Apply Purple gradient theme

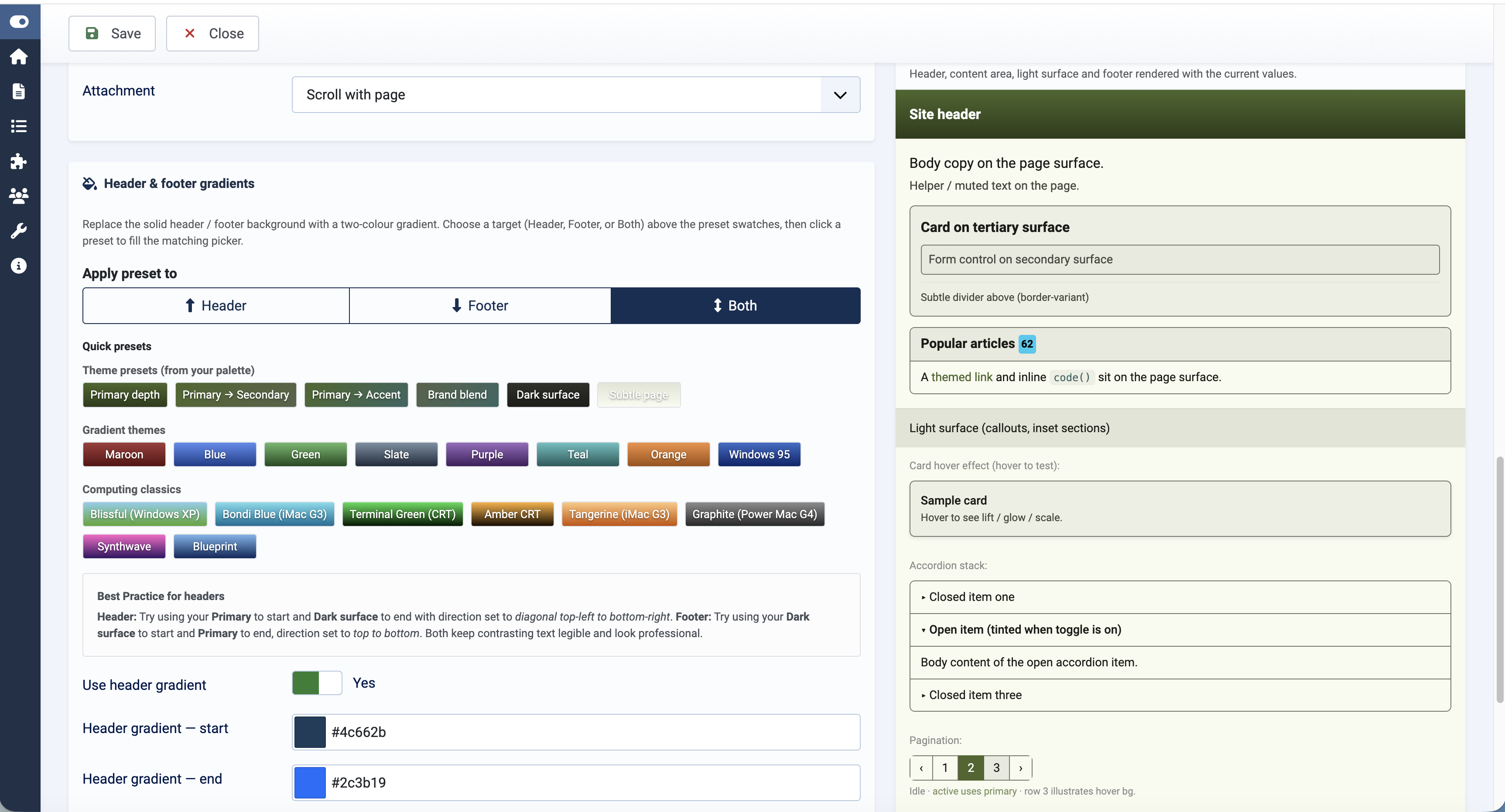coord(487,454)
